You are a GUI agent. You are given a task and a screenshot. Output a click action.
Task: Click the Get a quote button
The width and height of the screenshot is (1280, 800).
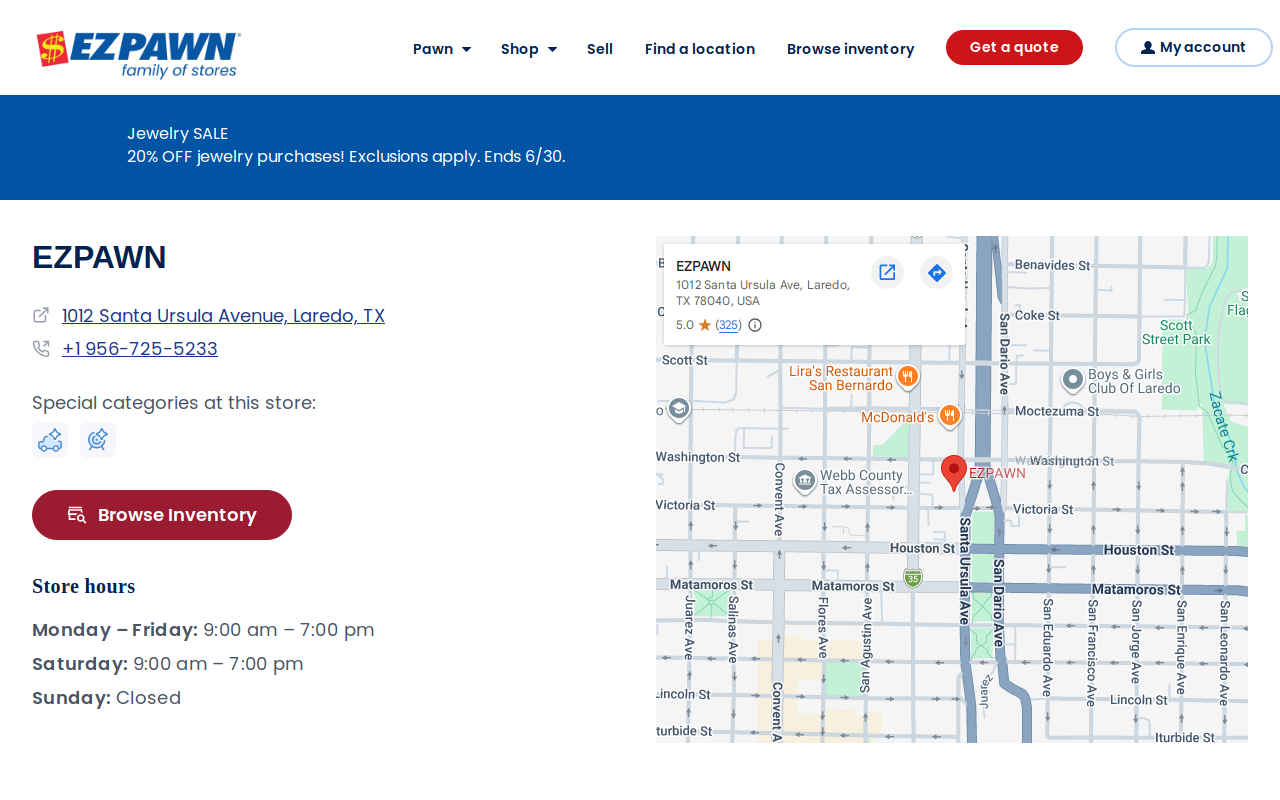(1014, 47)
